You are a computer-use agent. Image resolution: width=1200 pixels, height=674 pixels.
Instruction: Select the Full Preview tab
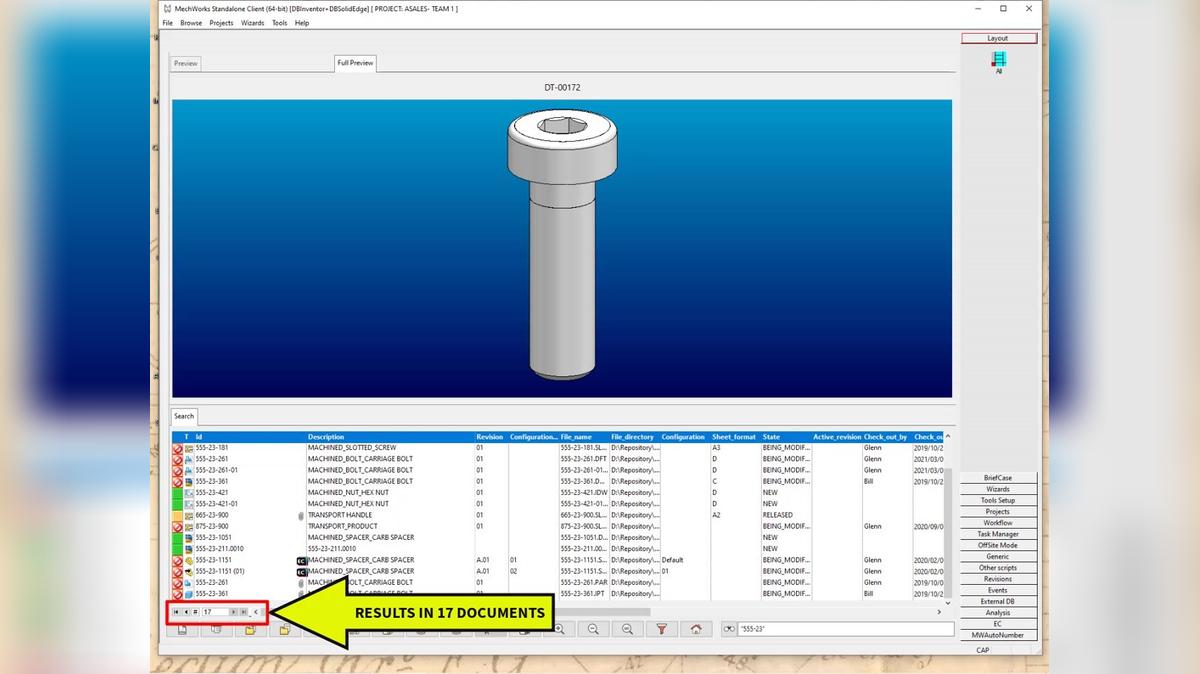coord(355,63)
